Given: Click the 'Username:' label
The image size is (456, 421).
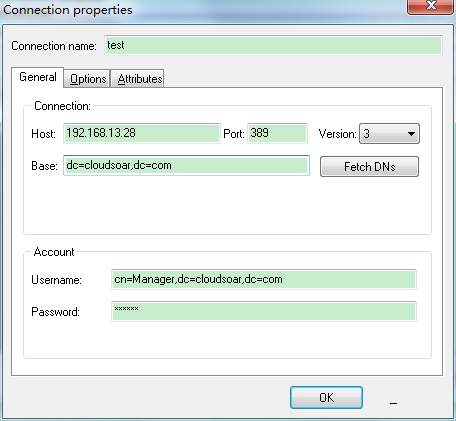Looking at the screenshot, I should point(56,280).
